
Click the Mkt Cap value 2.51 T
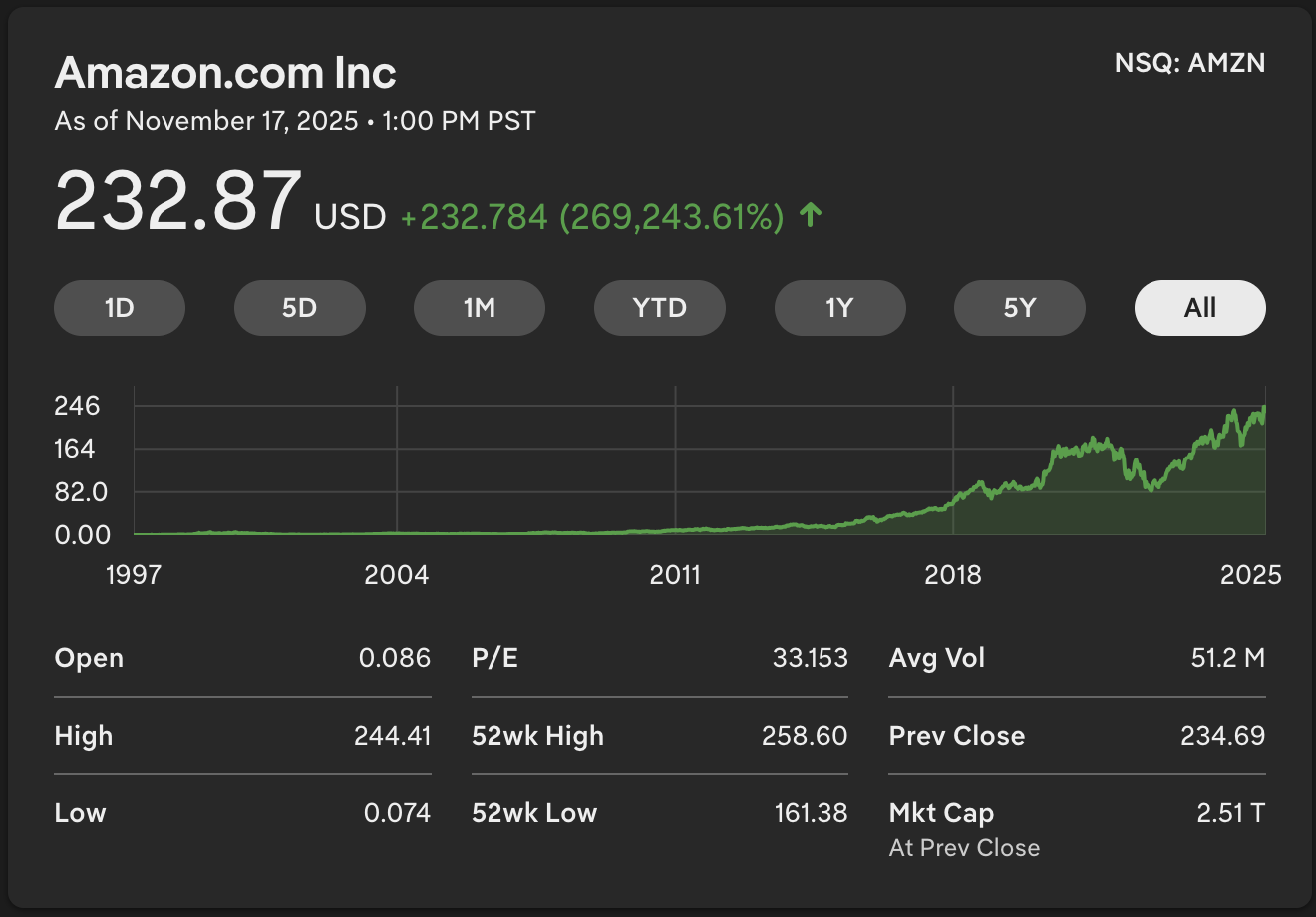point(1230,813)
